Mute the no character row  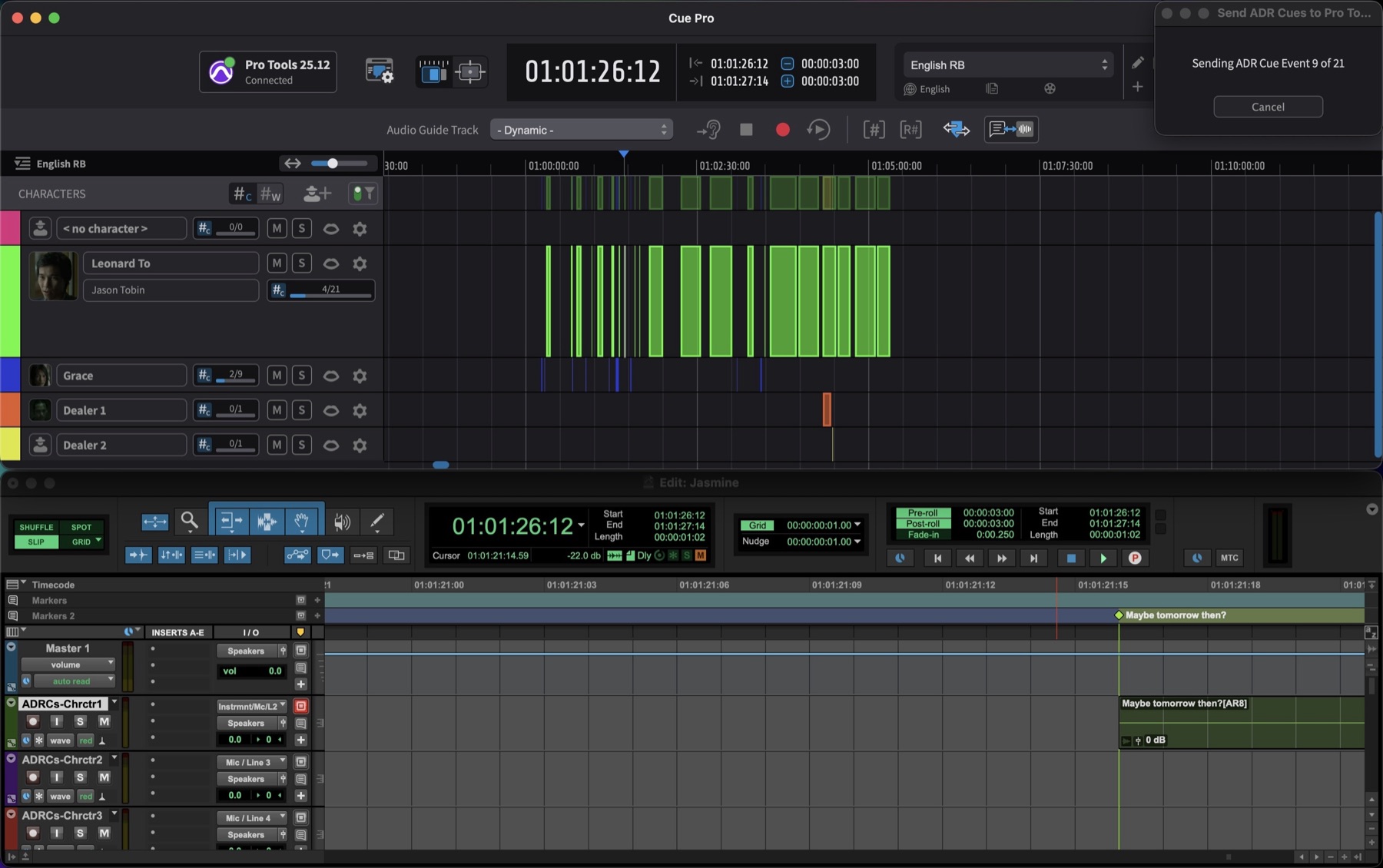pos(277,228)
